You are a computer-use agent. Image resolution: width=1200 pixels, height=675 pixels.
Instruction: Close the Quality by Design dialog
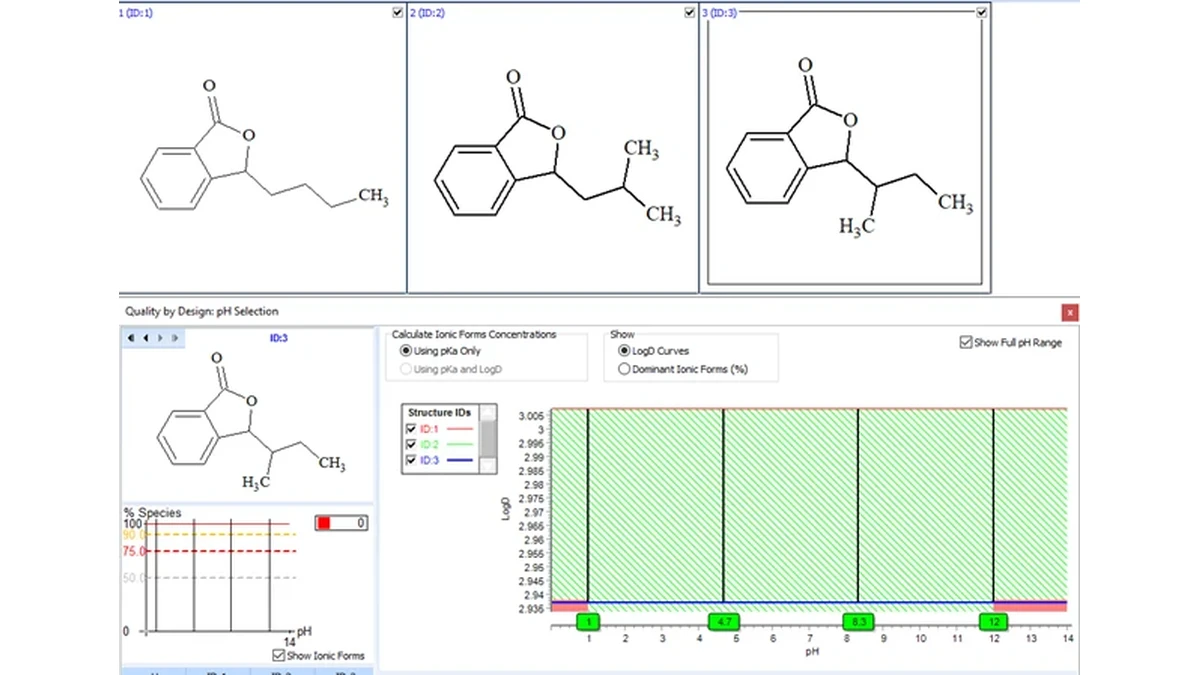[1070, 312]
